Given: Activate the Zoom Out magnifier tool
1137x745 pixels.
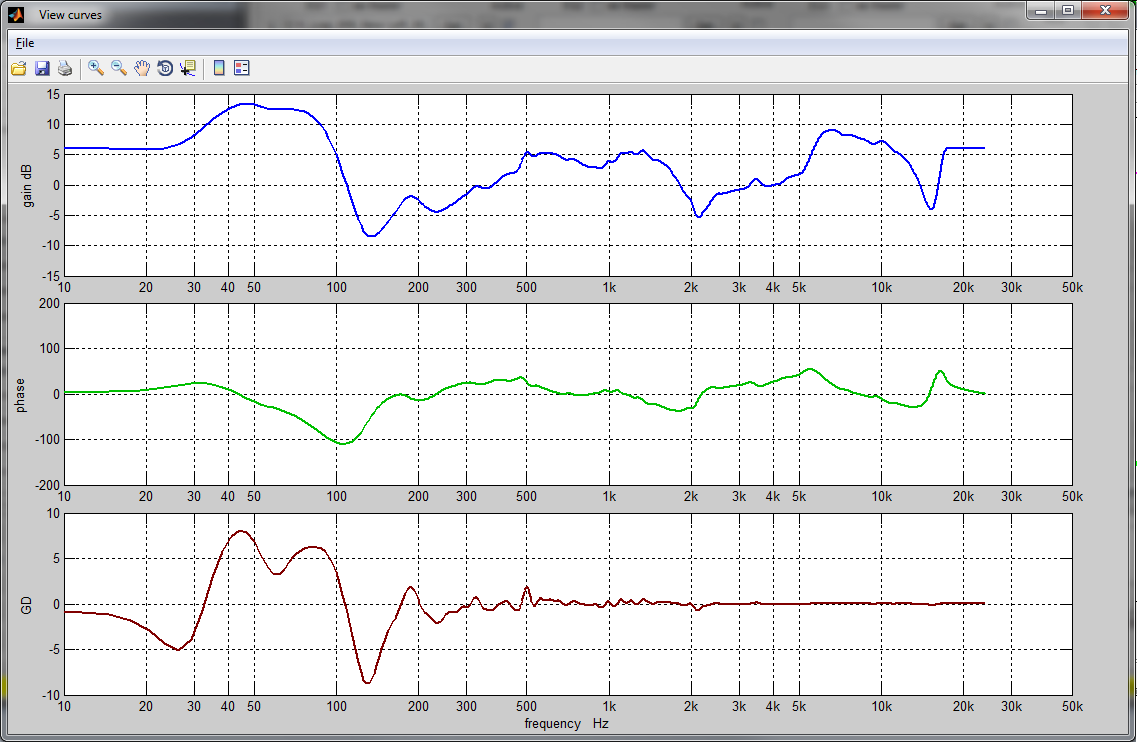Looking at the screenshot, I should pyautogui.click(x=119, y=68).
